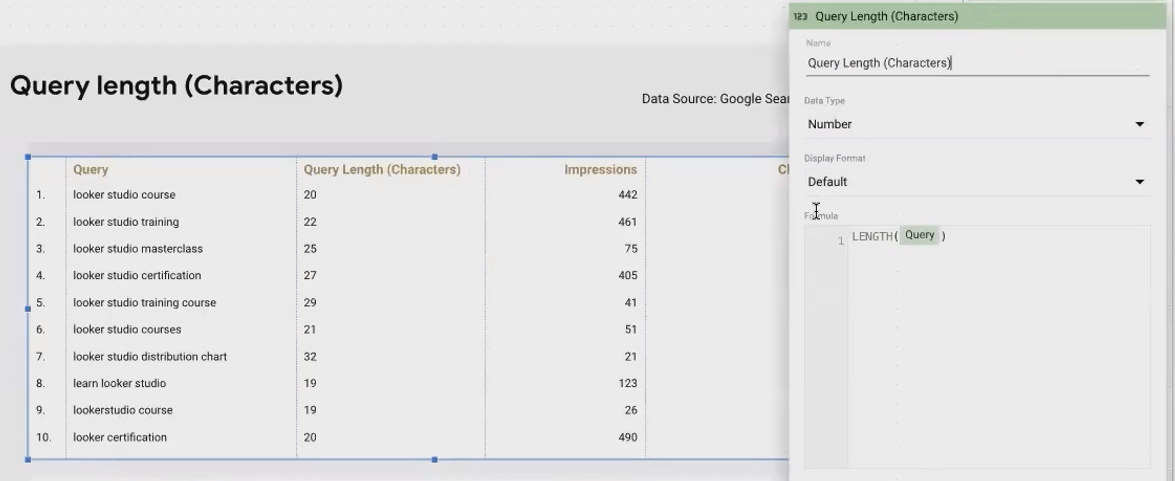Screen dimensions: 1175x481
Task: Click the length value 25 for masterclass row
Action: (x=310, y=249)
